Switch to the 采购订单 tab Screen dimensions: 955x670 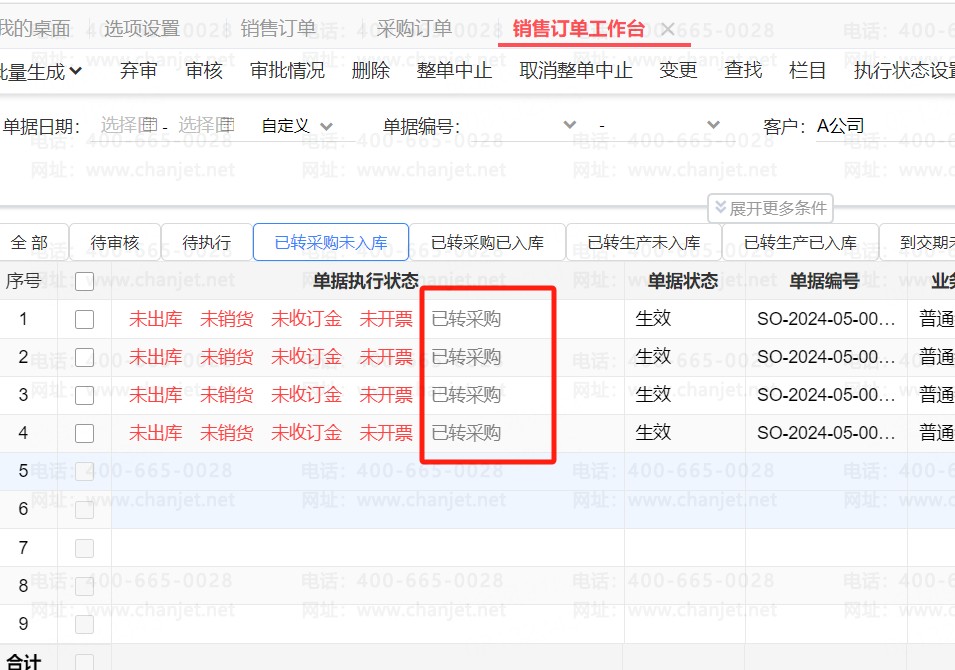coord(414,29)
